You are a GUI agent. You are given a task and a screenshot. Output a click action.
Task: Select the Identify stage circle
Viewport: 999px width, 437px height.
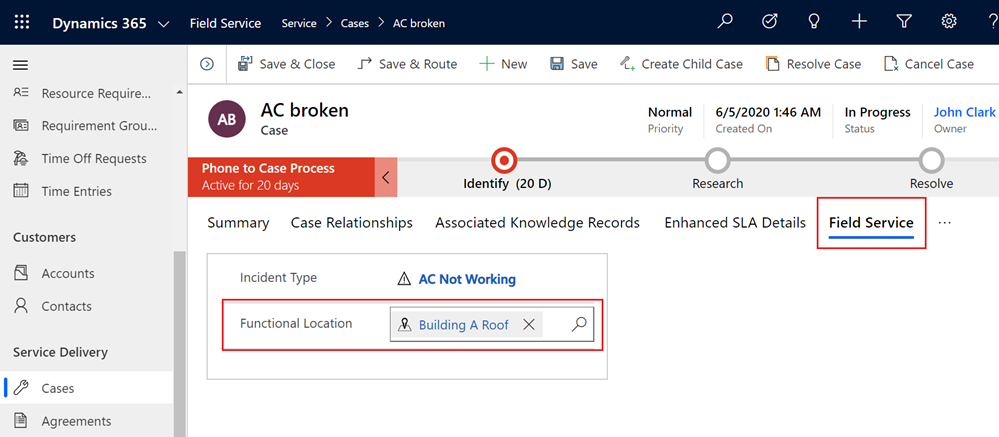505,161
